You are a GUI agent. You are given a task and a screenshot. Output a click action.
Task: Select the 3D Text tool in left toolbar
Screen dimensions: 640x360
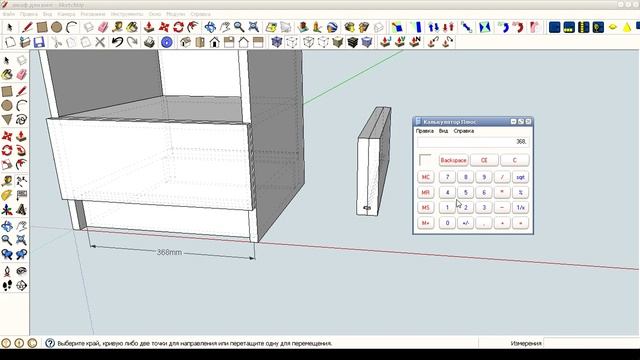(x=21, y=210)
